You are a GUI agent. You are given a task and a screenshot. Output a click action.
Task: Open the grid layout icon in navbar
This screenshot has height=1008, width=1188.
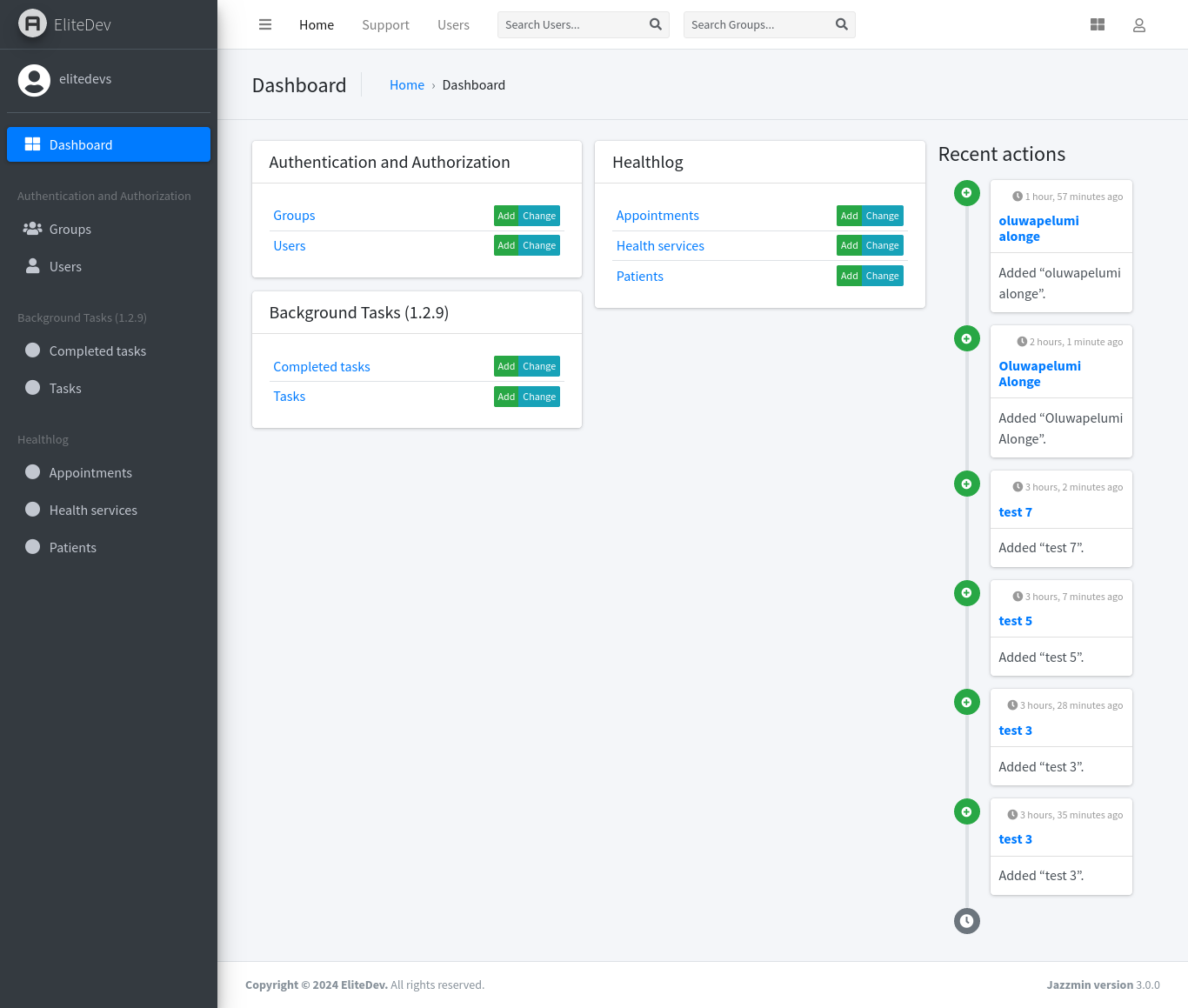(1098, 24)
